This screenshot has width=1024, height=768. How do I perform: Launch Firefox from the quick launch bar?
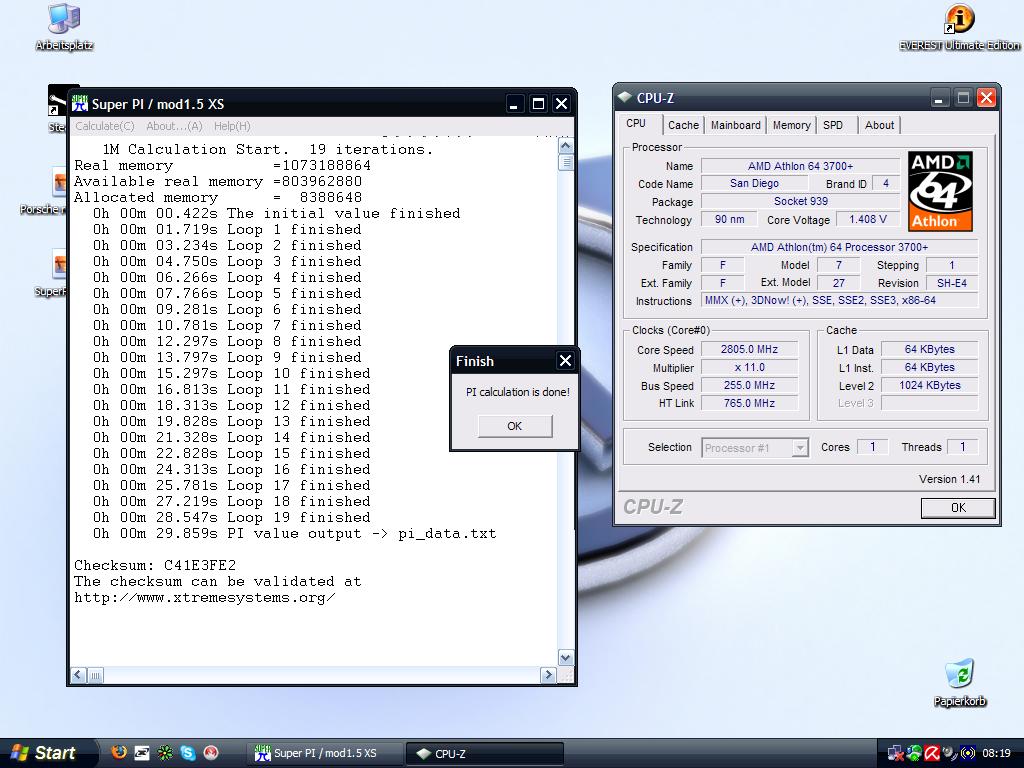[119, 752]
